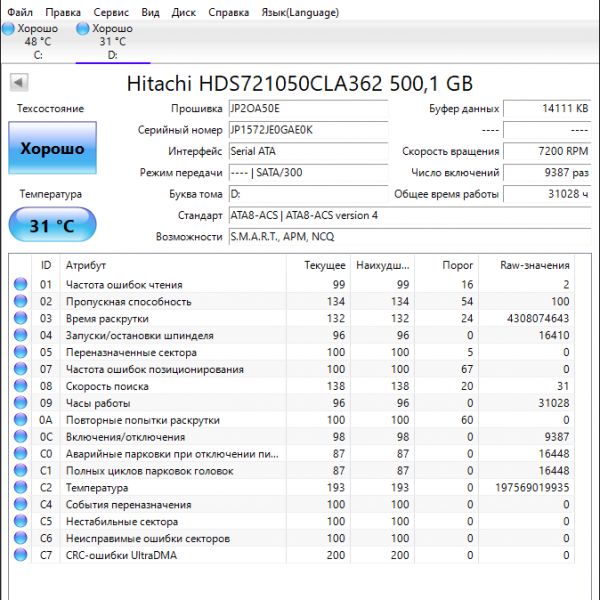The image size is (600, 600).
Task: Click the firmware field JP2OA50E
Action: tap(306, 108)
